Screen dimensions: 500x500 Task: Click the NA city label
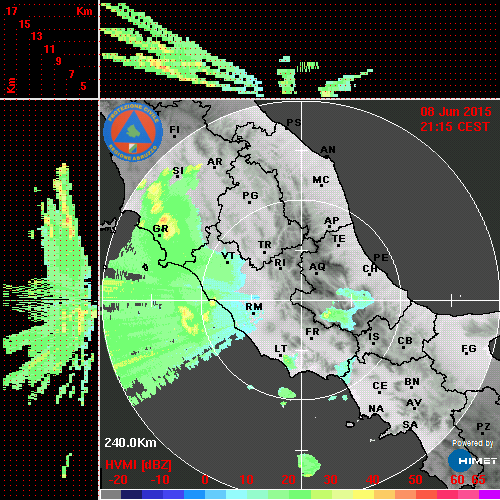coord(376,409)
